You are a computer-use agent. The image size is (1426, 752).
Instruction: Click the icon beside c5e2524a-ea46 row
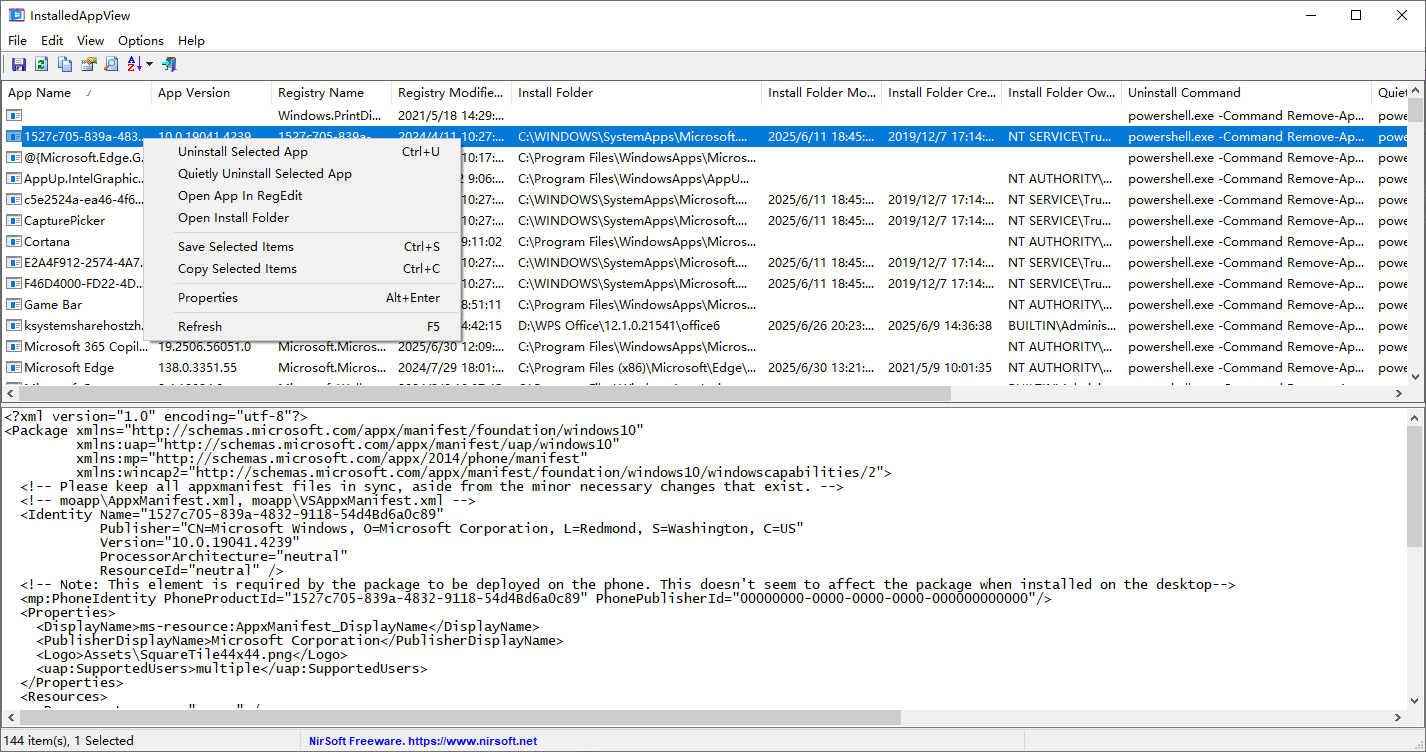tap(14, 199)
